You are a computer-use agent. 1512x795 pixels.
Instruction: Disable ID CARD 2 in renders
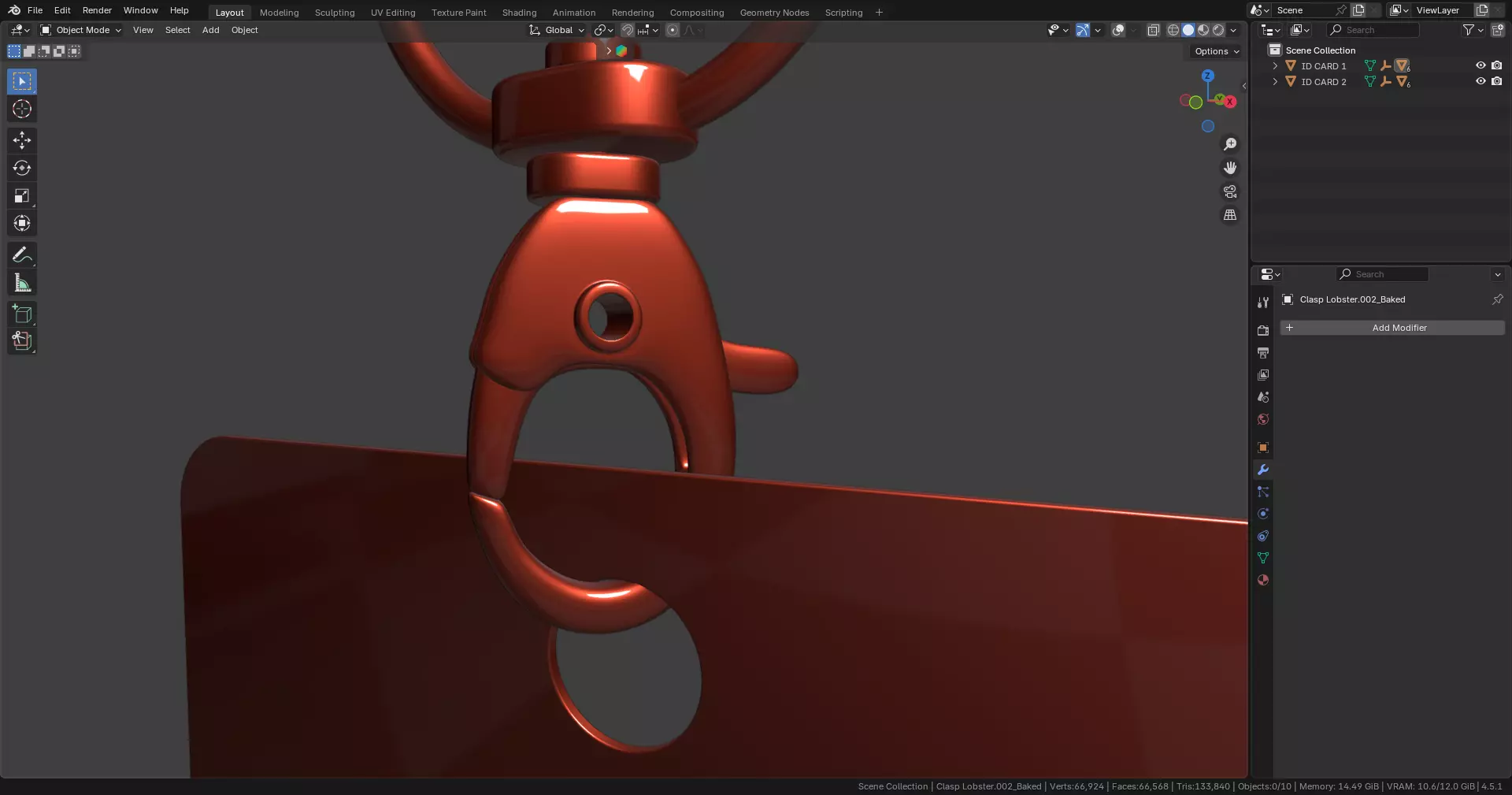click(x=1497, y=82)
